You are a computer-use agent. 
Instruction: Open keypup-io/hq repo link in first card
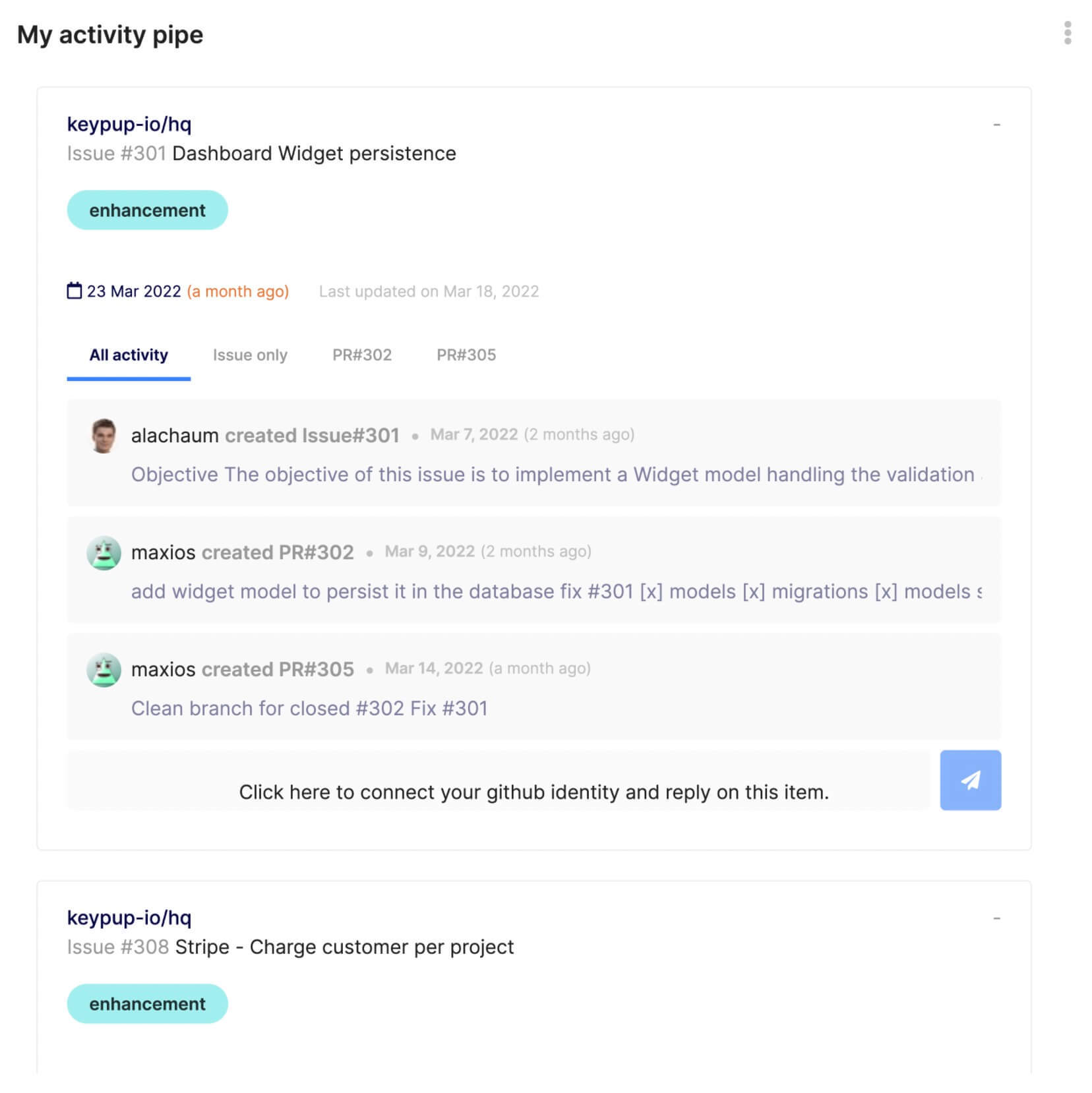[x=129, y=124]
